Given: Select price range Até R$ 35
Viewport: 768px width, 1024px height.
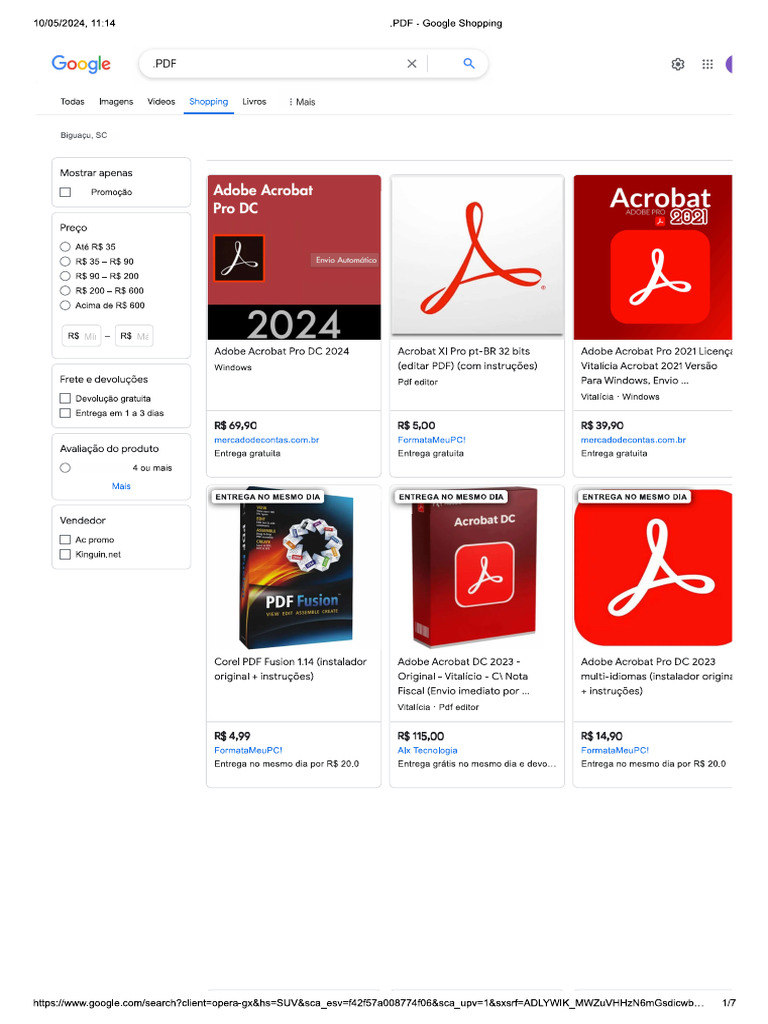Looking at the screenshot, I should pos(65,247).
